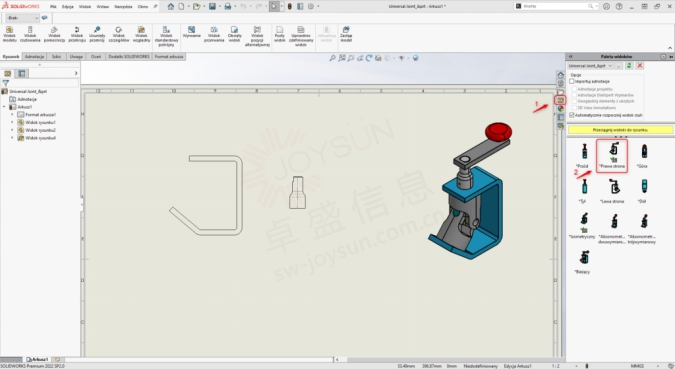The image size is (675, 369).
Task: Enable the Importuj adnotacje checkbox
Action: tap(572, 81)
